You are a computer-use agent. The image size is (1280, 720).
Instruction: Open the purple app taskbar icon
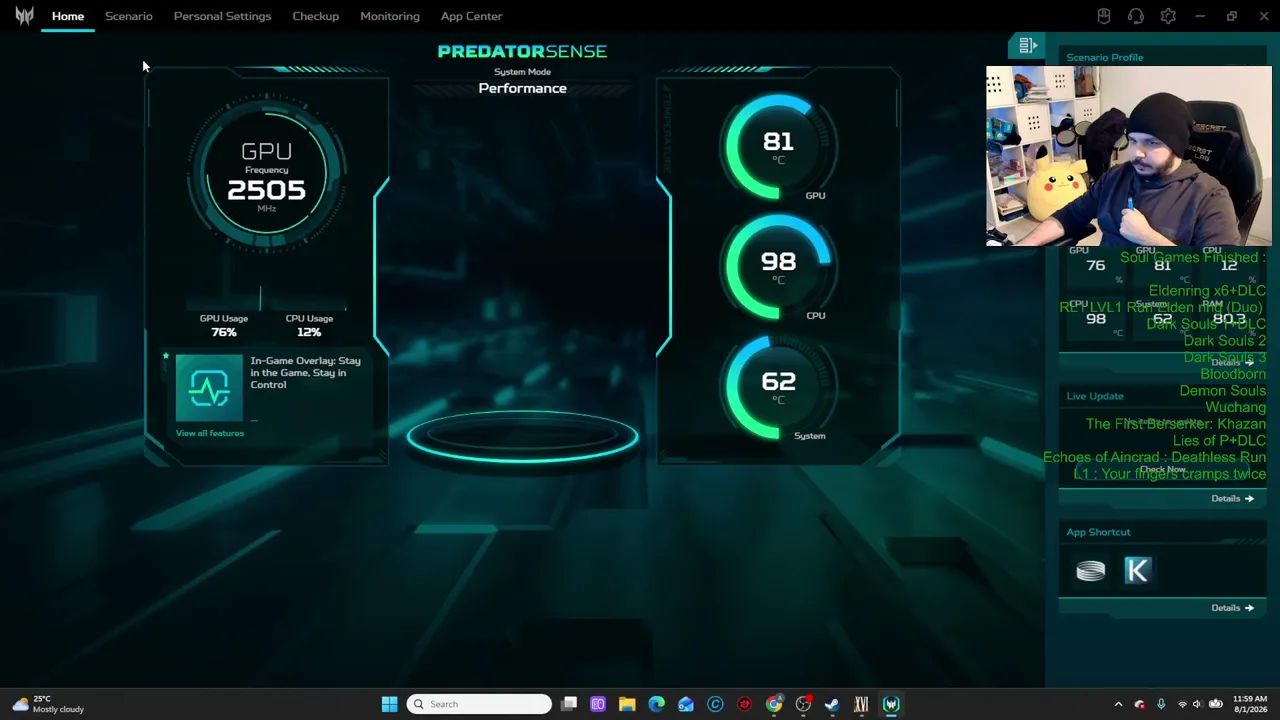tap(598, 704)
